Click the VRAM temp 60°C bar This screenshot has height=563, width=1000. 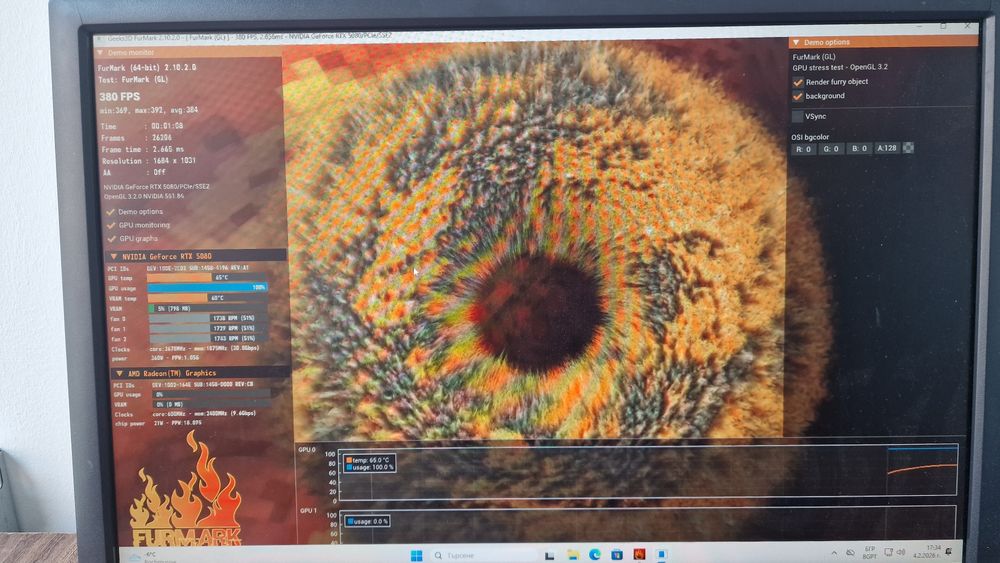[208, 298]
